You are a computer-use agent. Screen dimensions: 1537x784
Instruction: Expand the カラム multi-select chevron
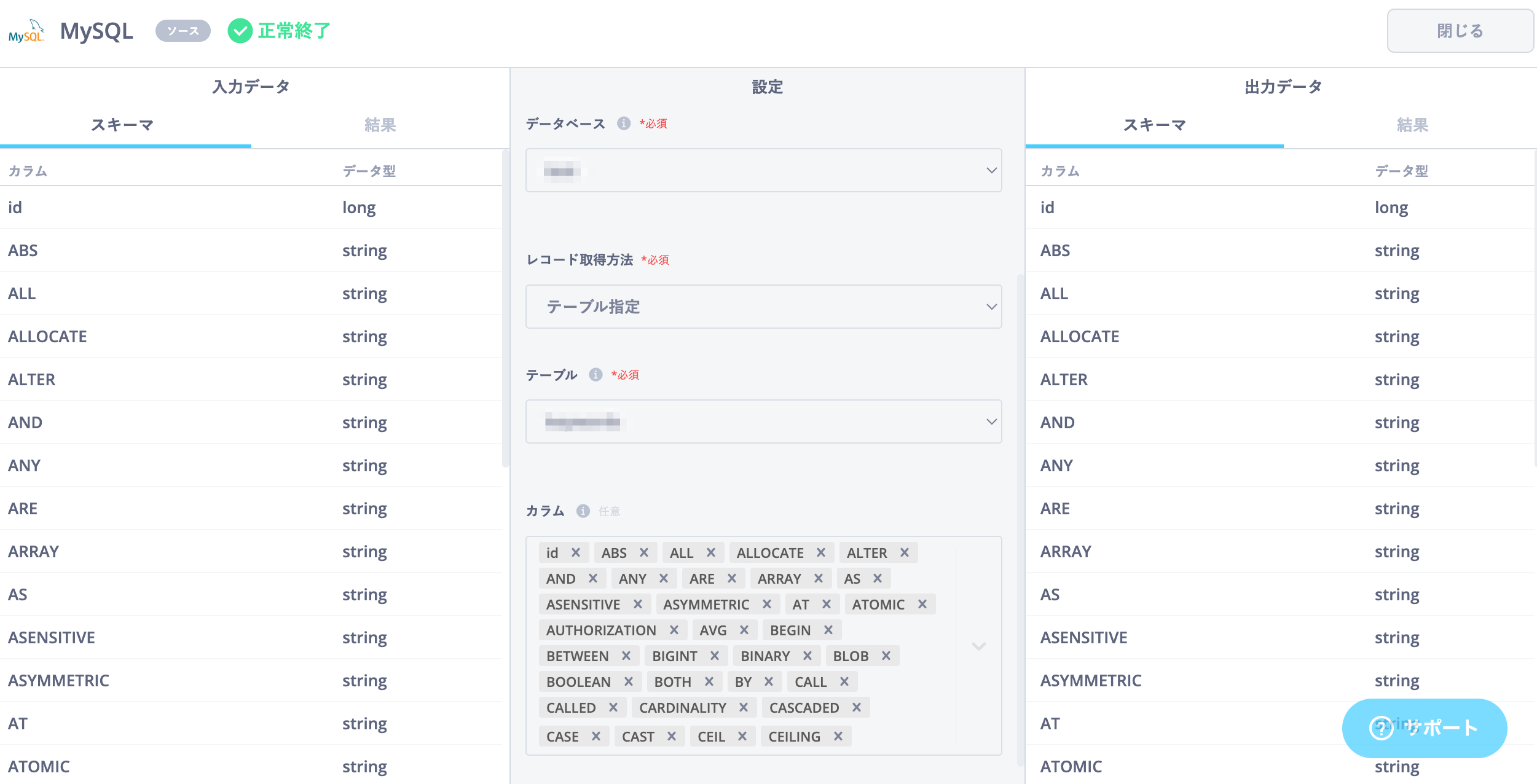pos(979,646)
